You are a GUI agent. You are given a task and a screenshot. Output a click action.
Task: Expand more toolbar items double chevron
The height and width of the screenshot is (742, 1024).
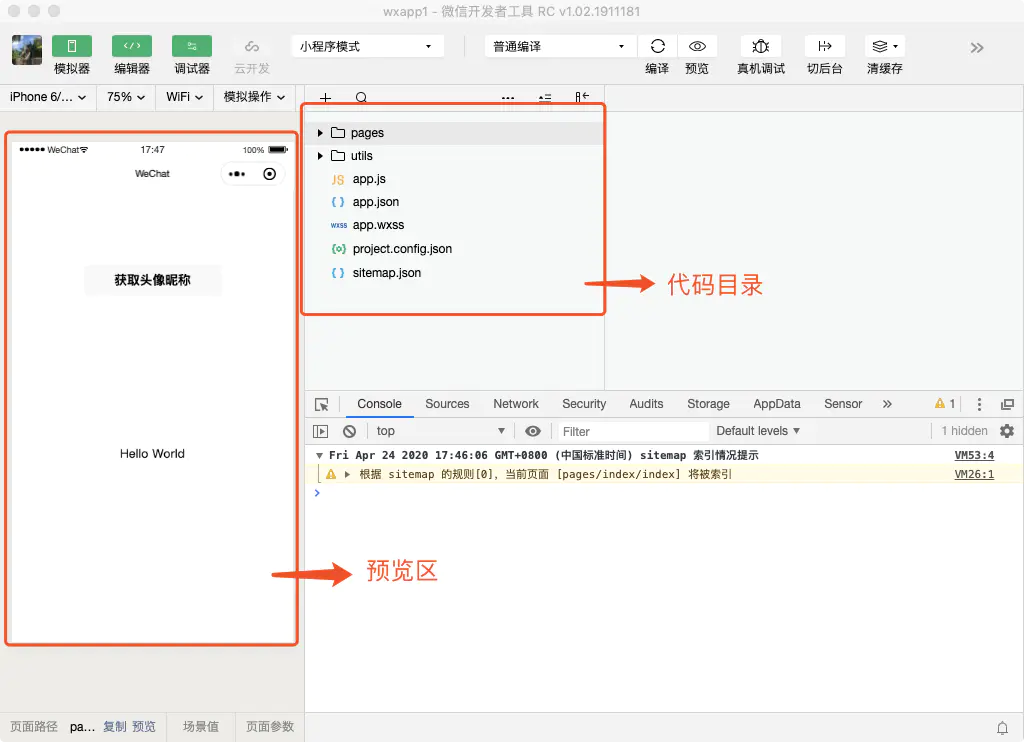977,48
